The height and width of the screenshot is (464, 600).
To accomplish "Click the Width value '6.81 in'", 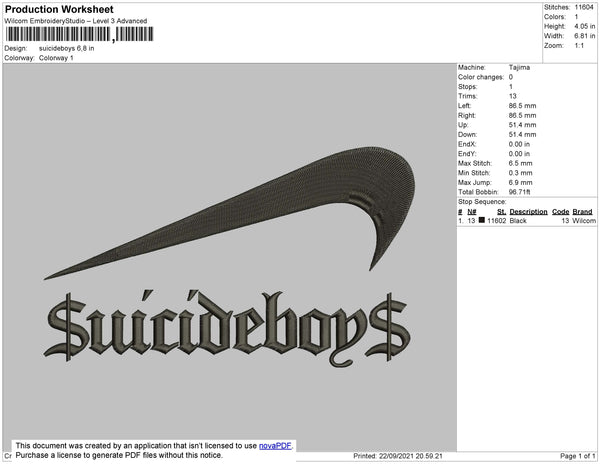I will point(585,36).
